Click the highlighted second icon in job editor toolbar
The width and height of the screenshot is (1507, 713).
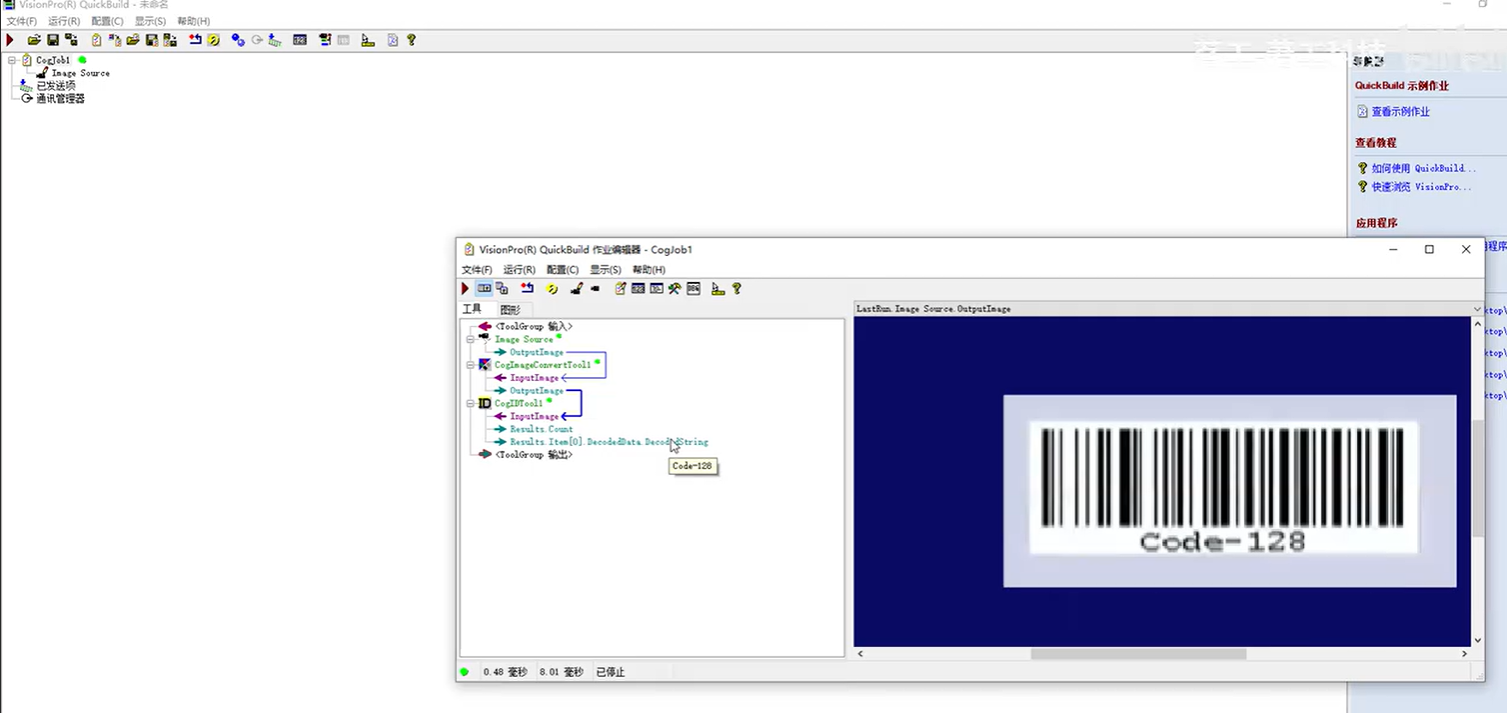(x=484, y=289)
